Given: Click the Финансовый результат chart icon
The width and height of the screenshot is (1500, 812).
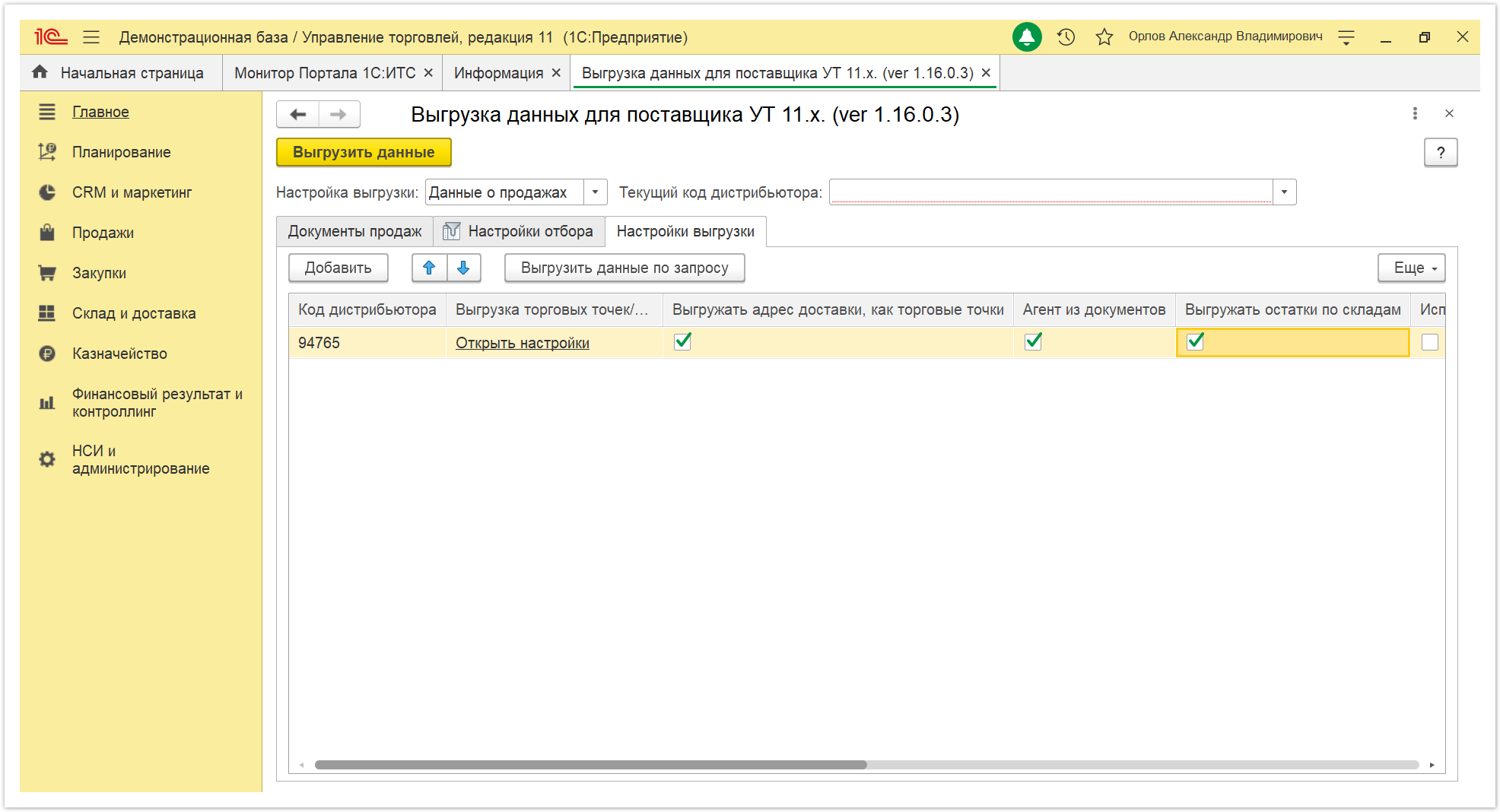Looking at the screenshot, I should [47, 403].
